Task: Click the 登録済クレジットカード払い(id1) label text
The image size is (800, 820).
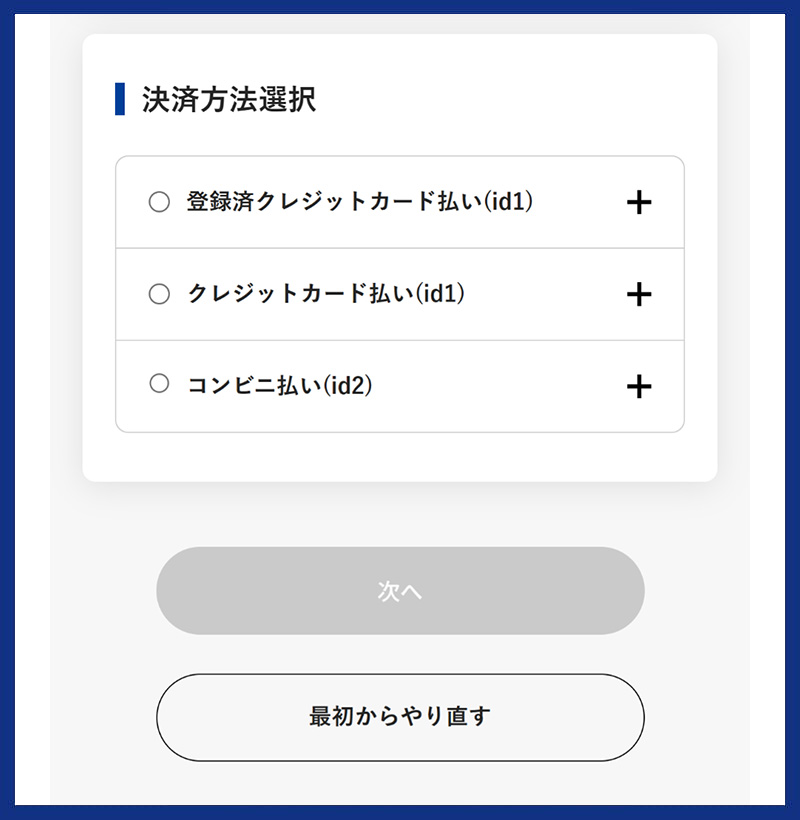Action: 360,202
